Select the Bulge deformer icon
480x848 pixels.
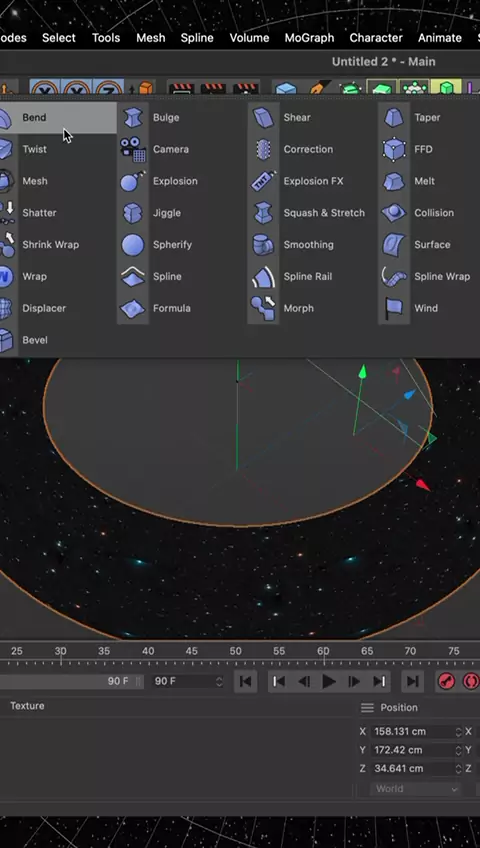(133, 117)
